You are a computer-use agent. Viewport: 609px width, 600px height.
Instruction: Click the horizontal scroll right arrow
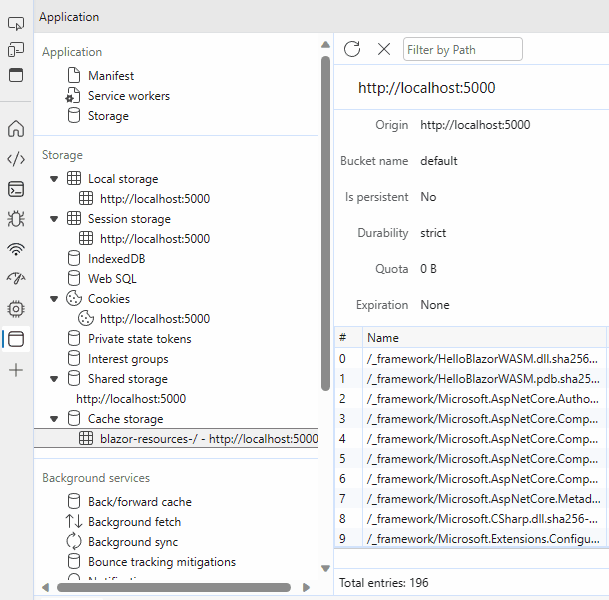(306, 587)
